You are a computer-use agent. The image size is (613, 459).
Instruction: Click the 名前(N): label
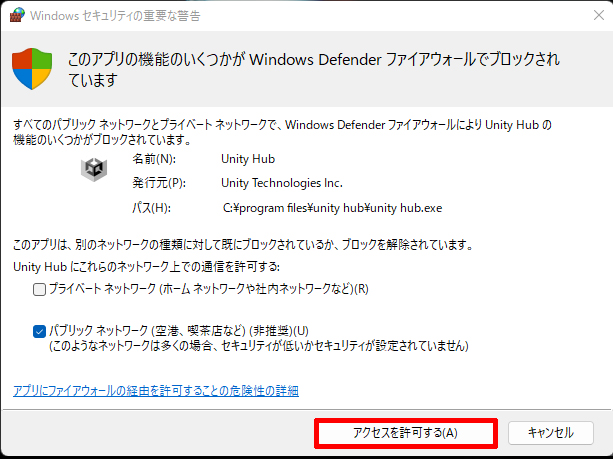pos(153,158)
